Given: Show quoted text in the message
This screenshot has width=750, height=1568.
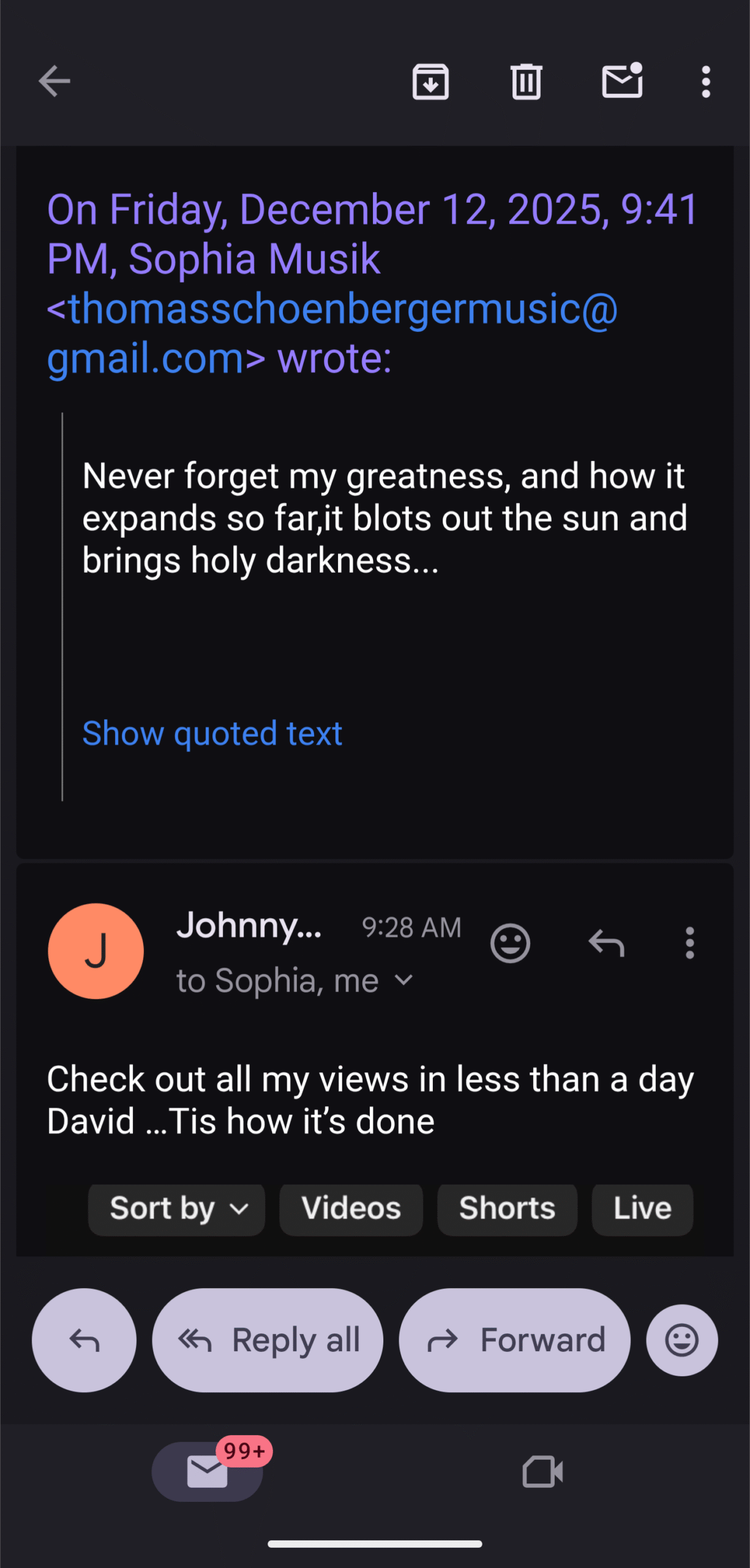Looking at the screenshot, I should pyautogui.click(x=212, y=733).
